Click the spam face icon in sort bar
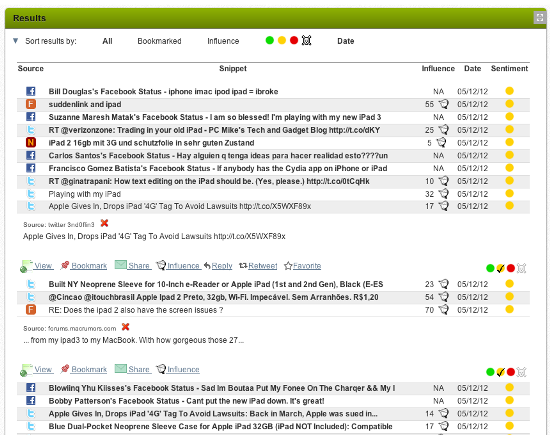 (307, 41)
